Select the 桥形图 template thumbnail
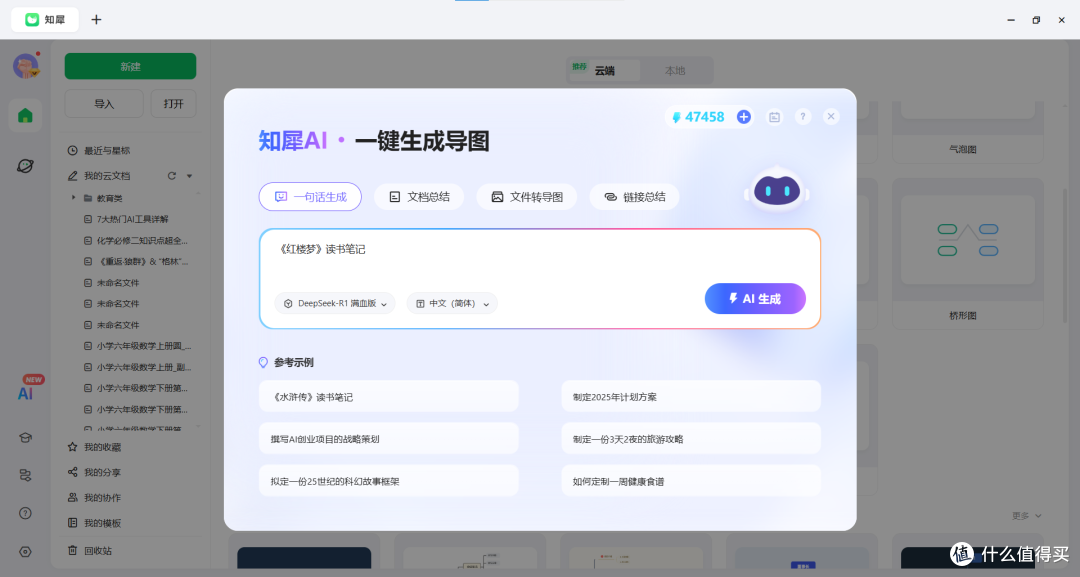The height and width of the screenshot is (577, 1080). [x=968, y=240]
